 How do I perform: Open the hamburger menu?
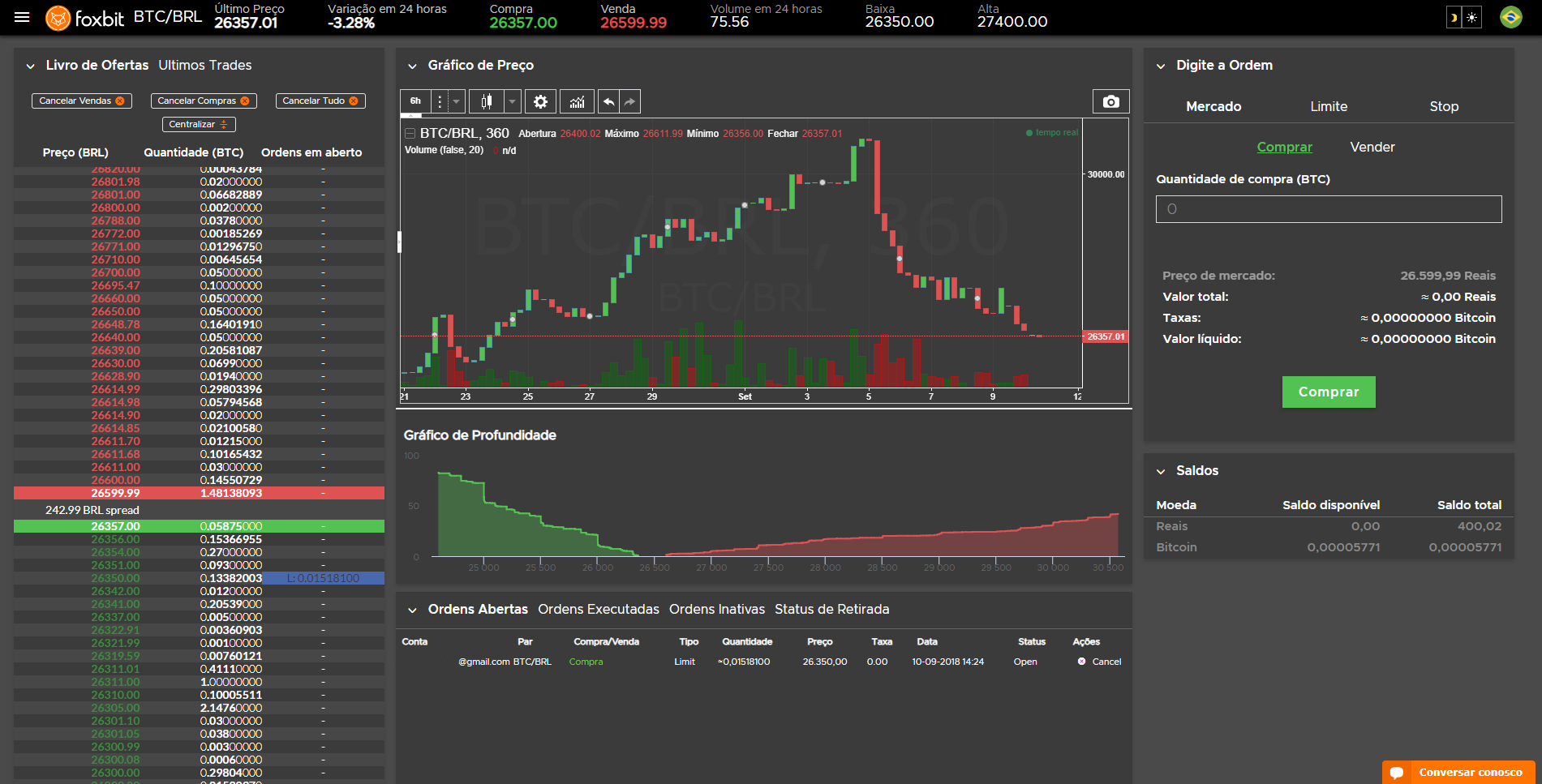(x=22, y=17)
